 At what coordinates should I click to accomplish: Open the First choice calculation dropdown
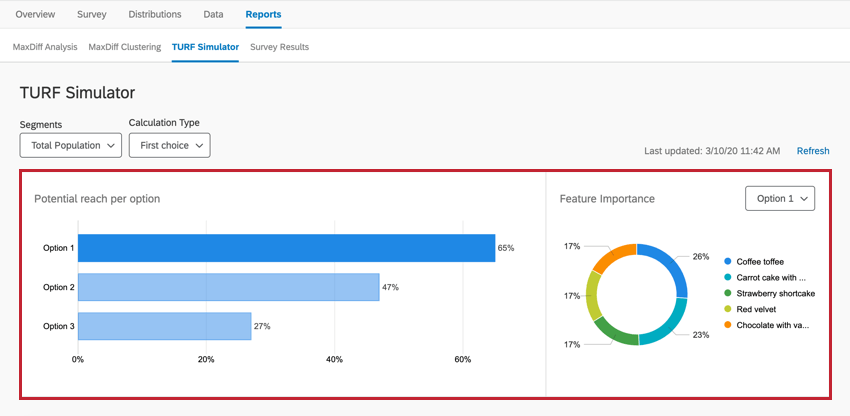tap(169, 145)
